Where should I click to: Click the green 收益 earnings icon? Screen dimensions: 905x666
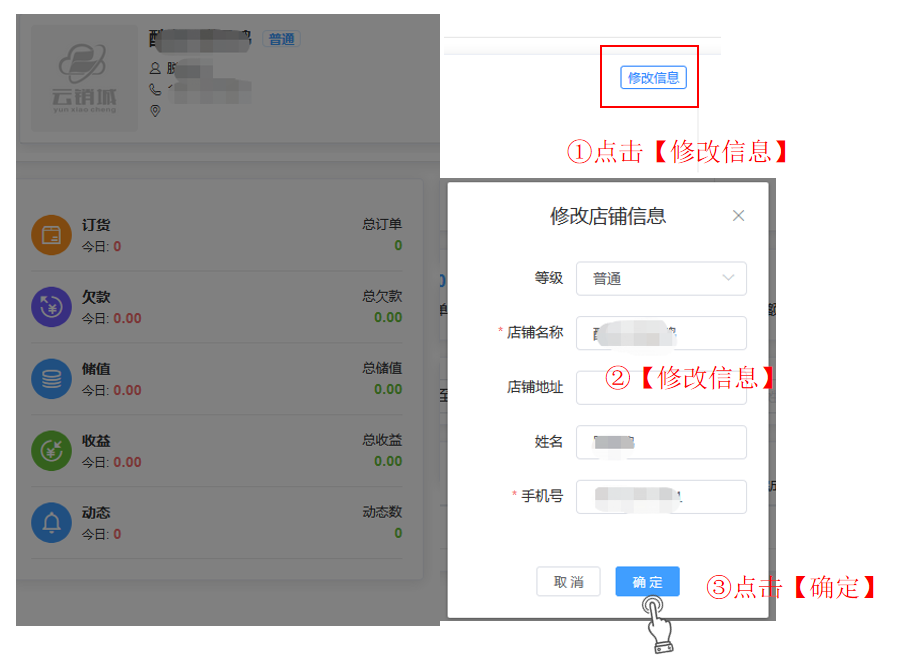51,451
